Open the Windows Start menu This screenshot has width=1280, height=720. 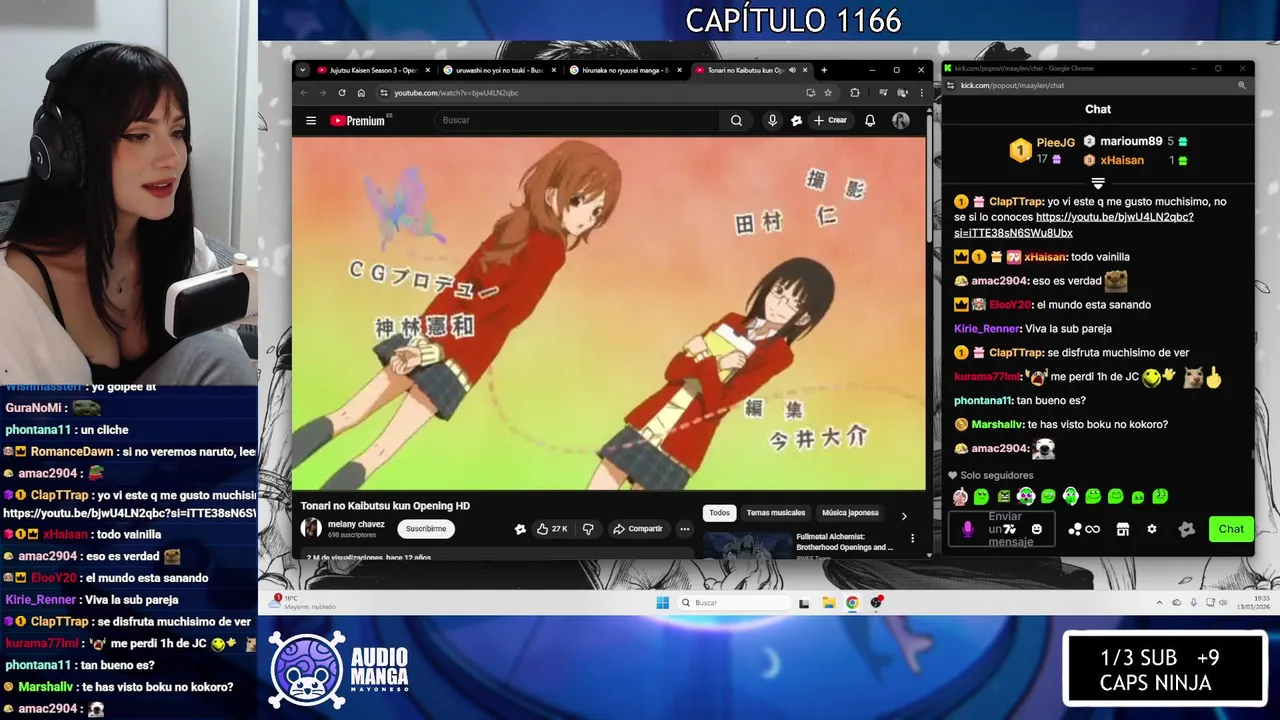click(x=662, y=602)
